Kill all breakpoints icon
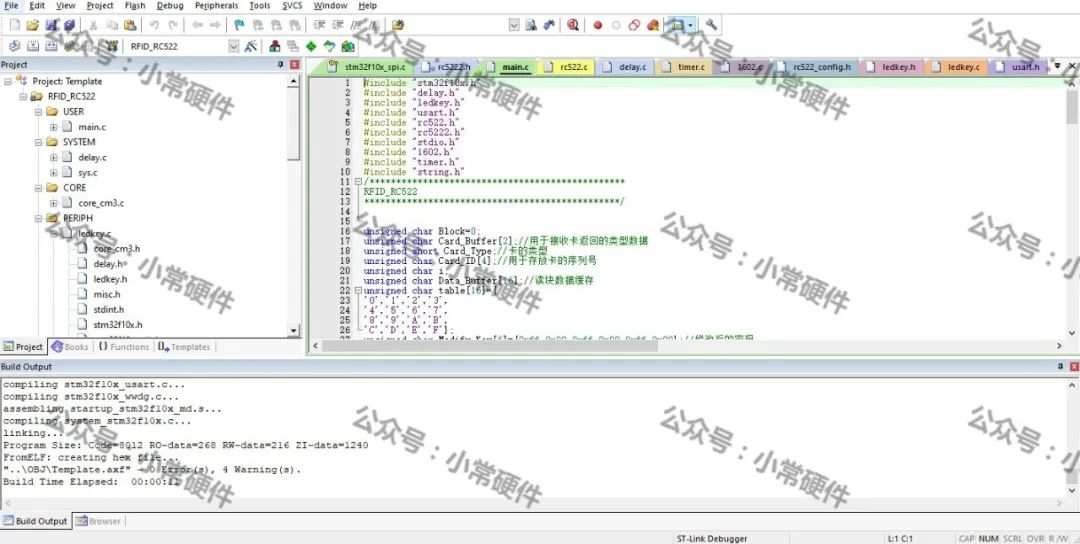This screenshot has width=1080, height=544. (653, 25)
